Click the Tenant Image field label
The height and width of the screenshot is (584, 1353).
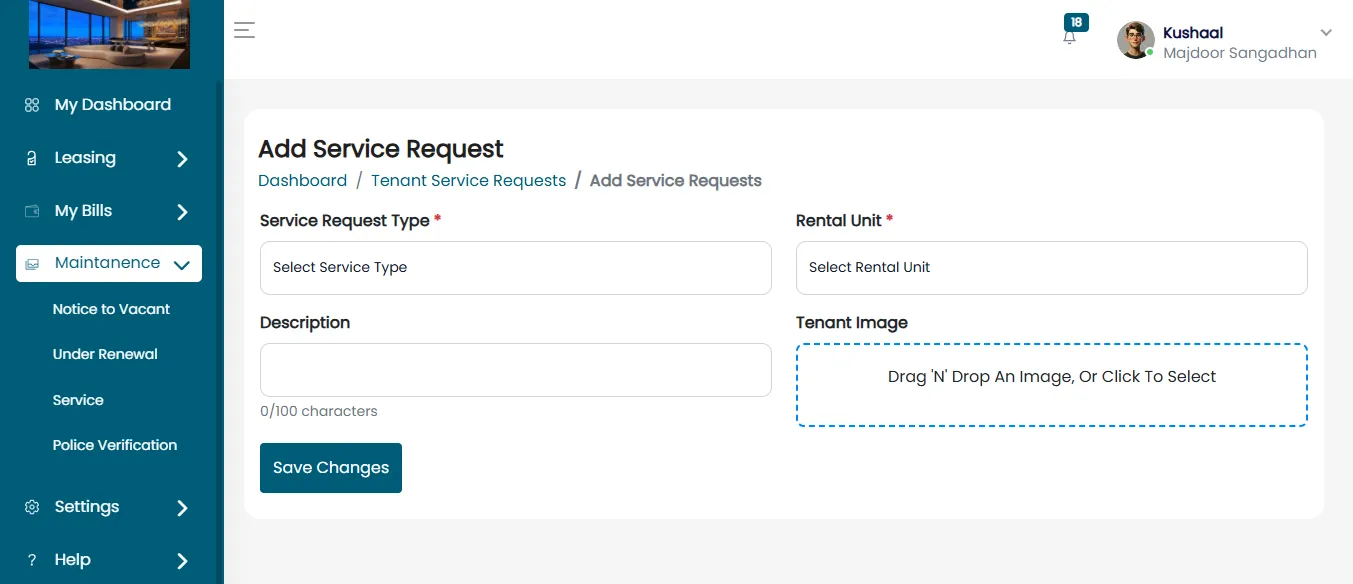[x=852, y=323]
